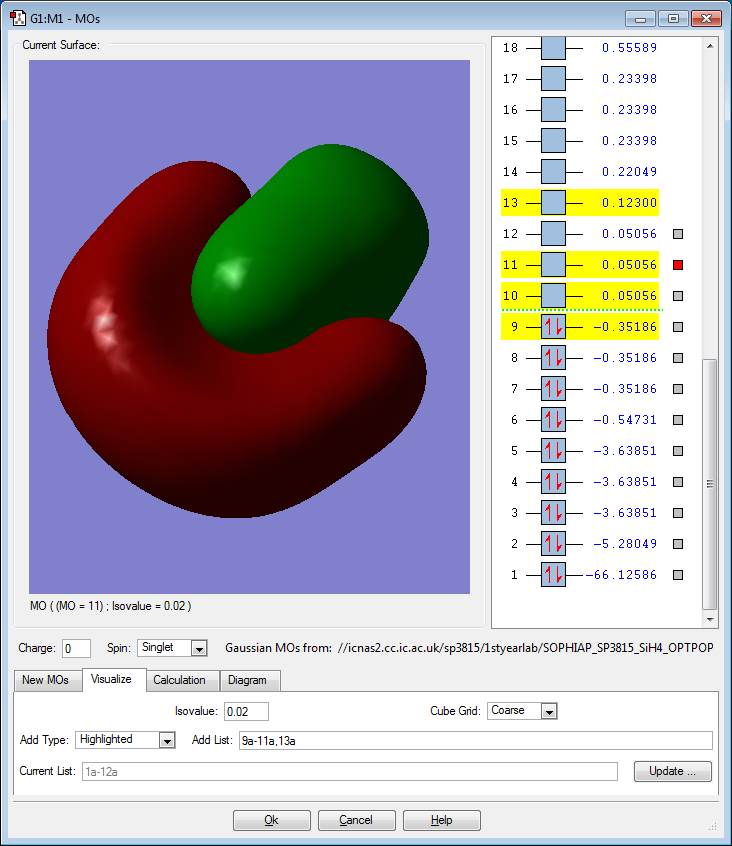Toggle surface marker for MO 12
The image size is (732, 846).
678,234
